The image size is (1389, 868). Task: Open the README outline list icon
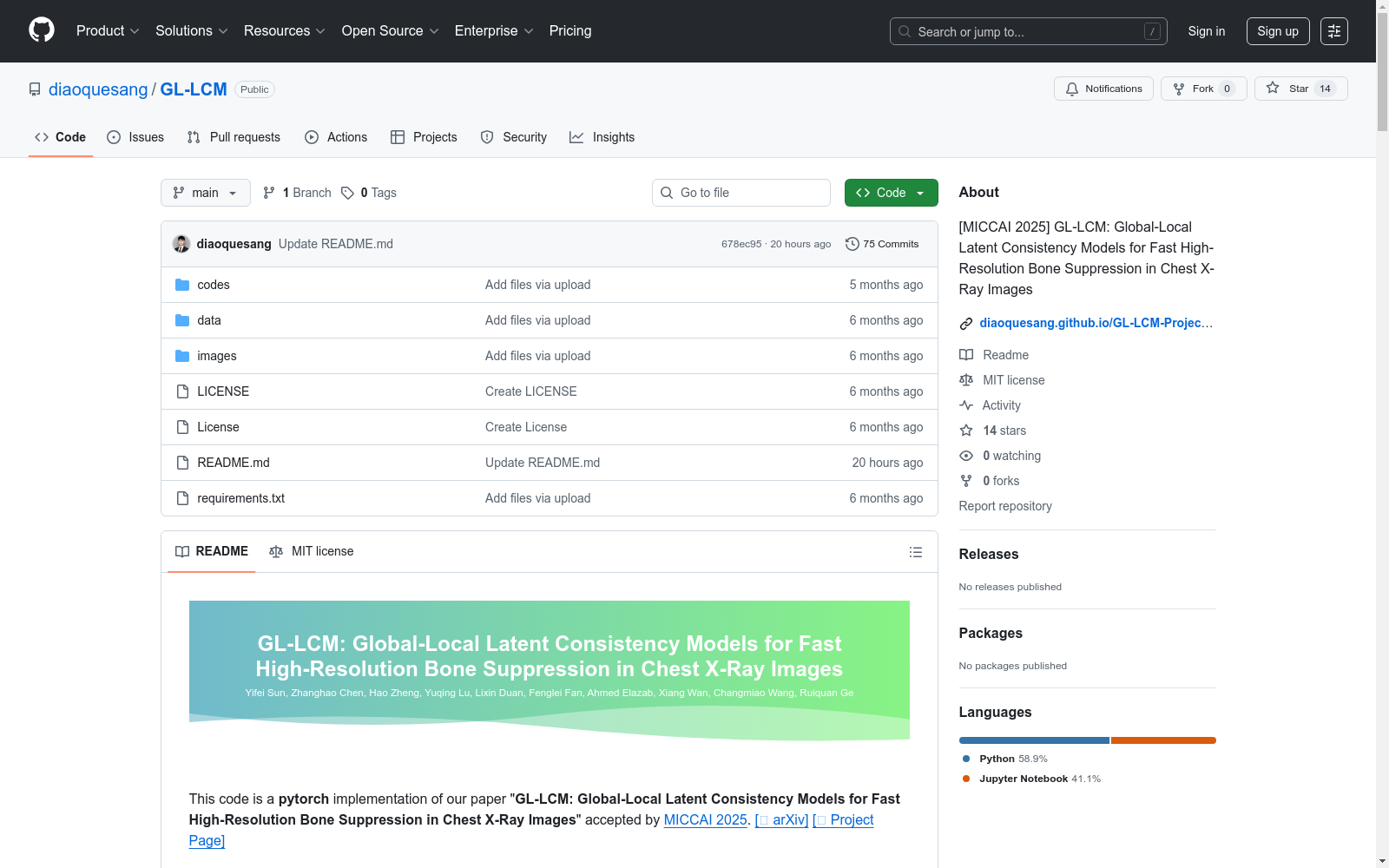point(916,552)
